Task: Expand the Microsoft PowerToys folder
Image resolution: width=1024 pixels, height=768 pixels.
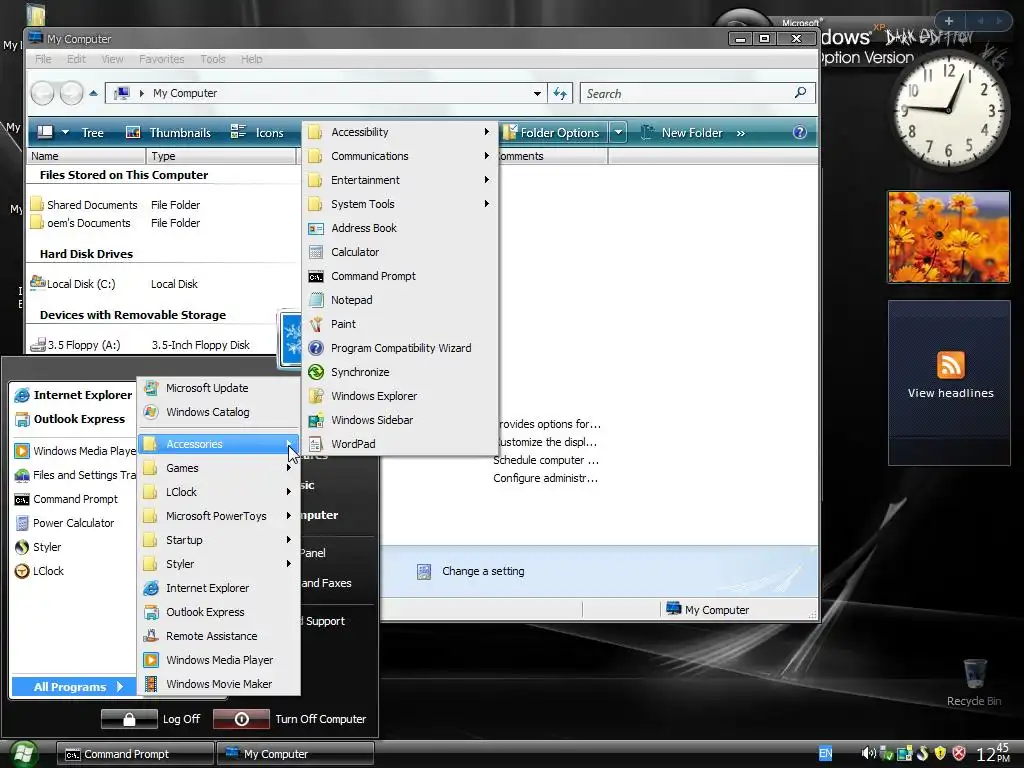Action: (218, 516)
